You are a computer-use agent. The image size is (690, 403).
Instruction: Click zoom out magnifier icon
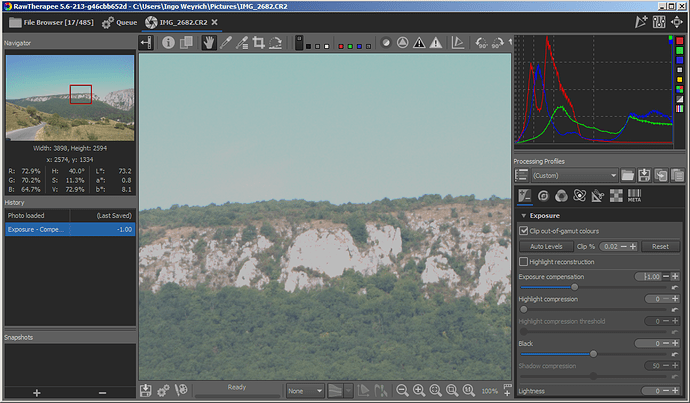[x=402, y=390]
